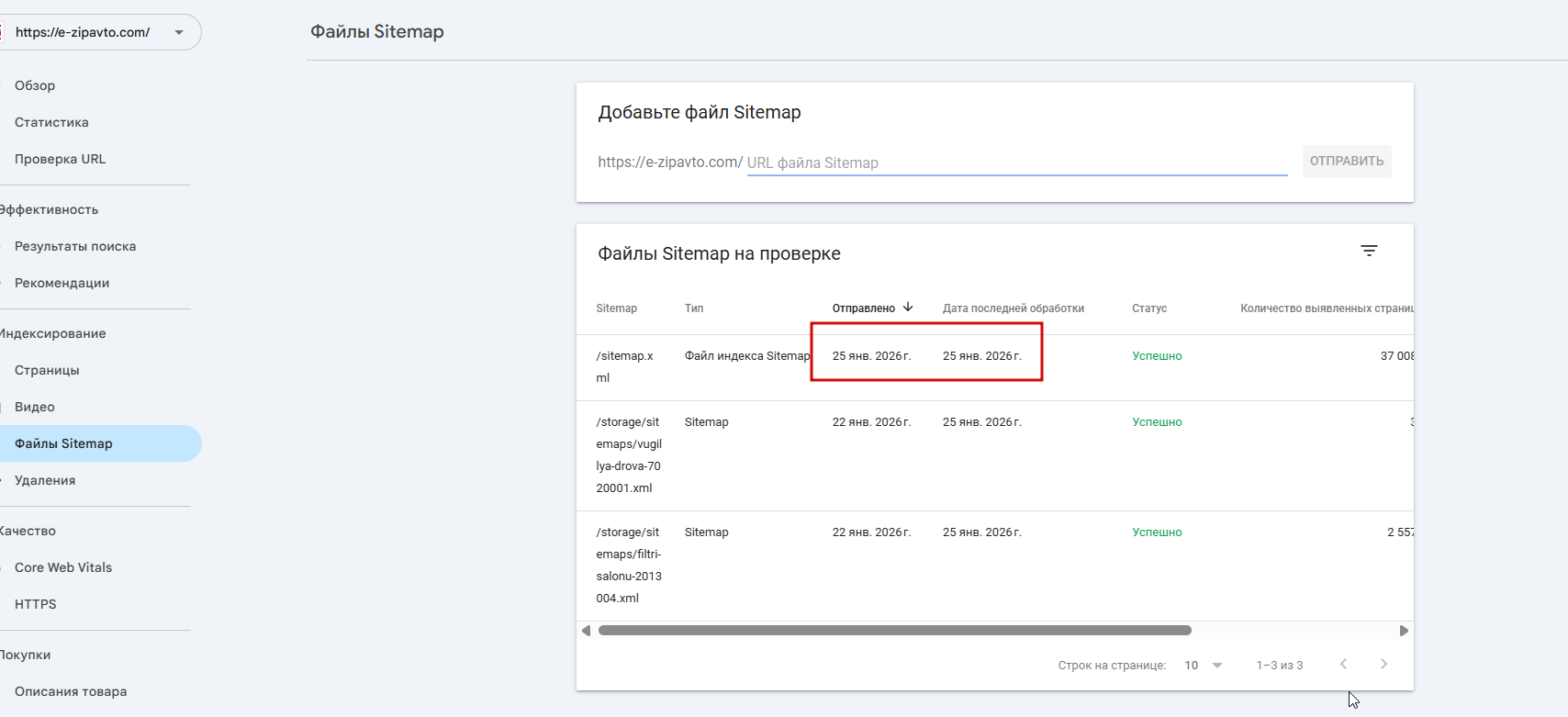Click the horizontal table scrollbar
Viewport: 1568px width, 717px height.
(894, 631)
